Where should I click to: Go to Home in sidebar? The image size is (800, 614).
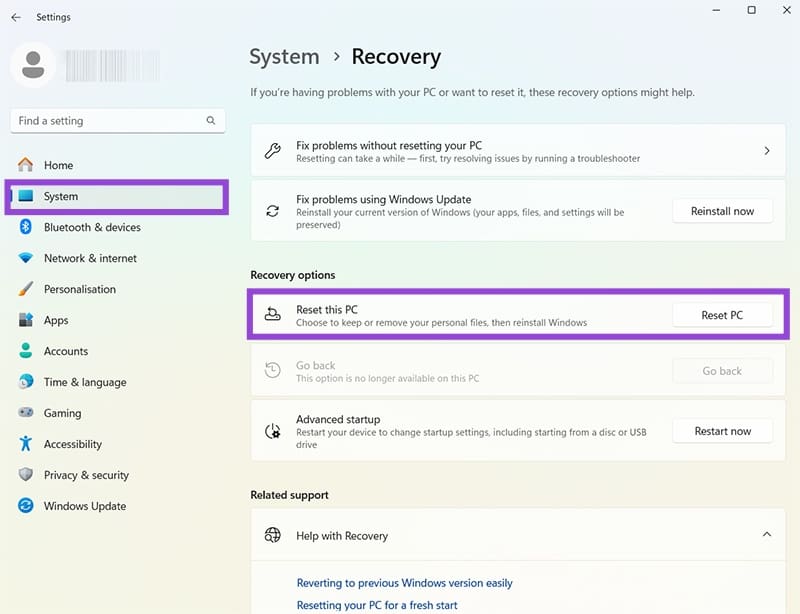[x=58, y=165]
